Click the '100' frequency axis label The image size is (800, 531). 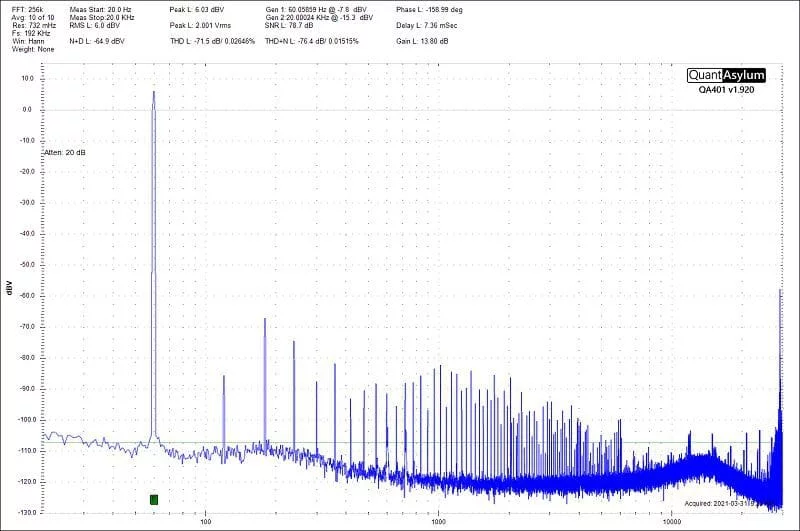(206, 522)
